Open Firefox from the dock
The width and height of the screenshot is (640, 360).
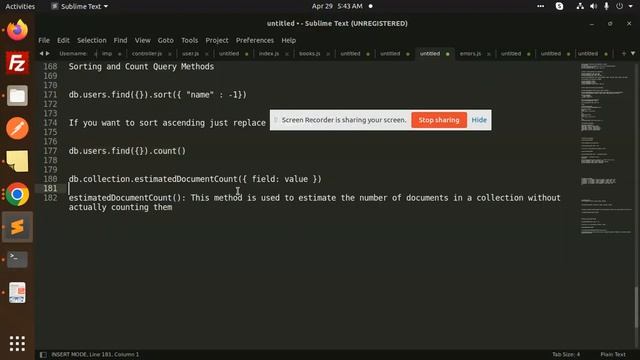17,30
